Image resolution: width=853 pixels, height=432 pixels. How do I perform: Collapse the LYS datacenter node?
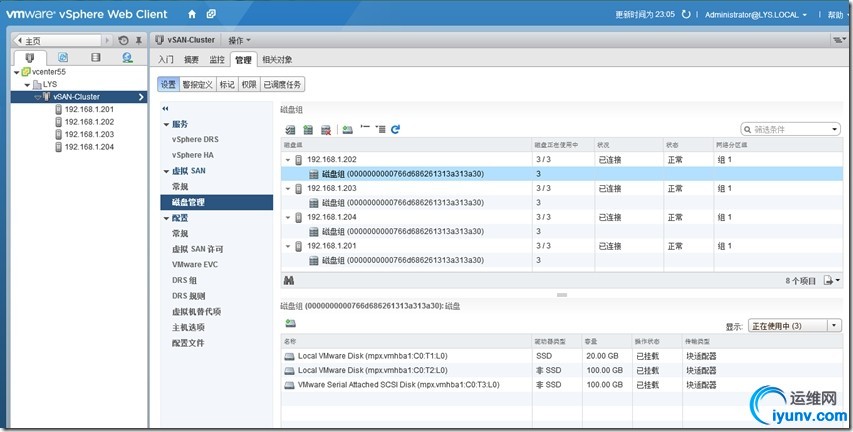click(27, 85)
